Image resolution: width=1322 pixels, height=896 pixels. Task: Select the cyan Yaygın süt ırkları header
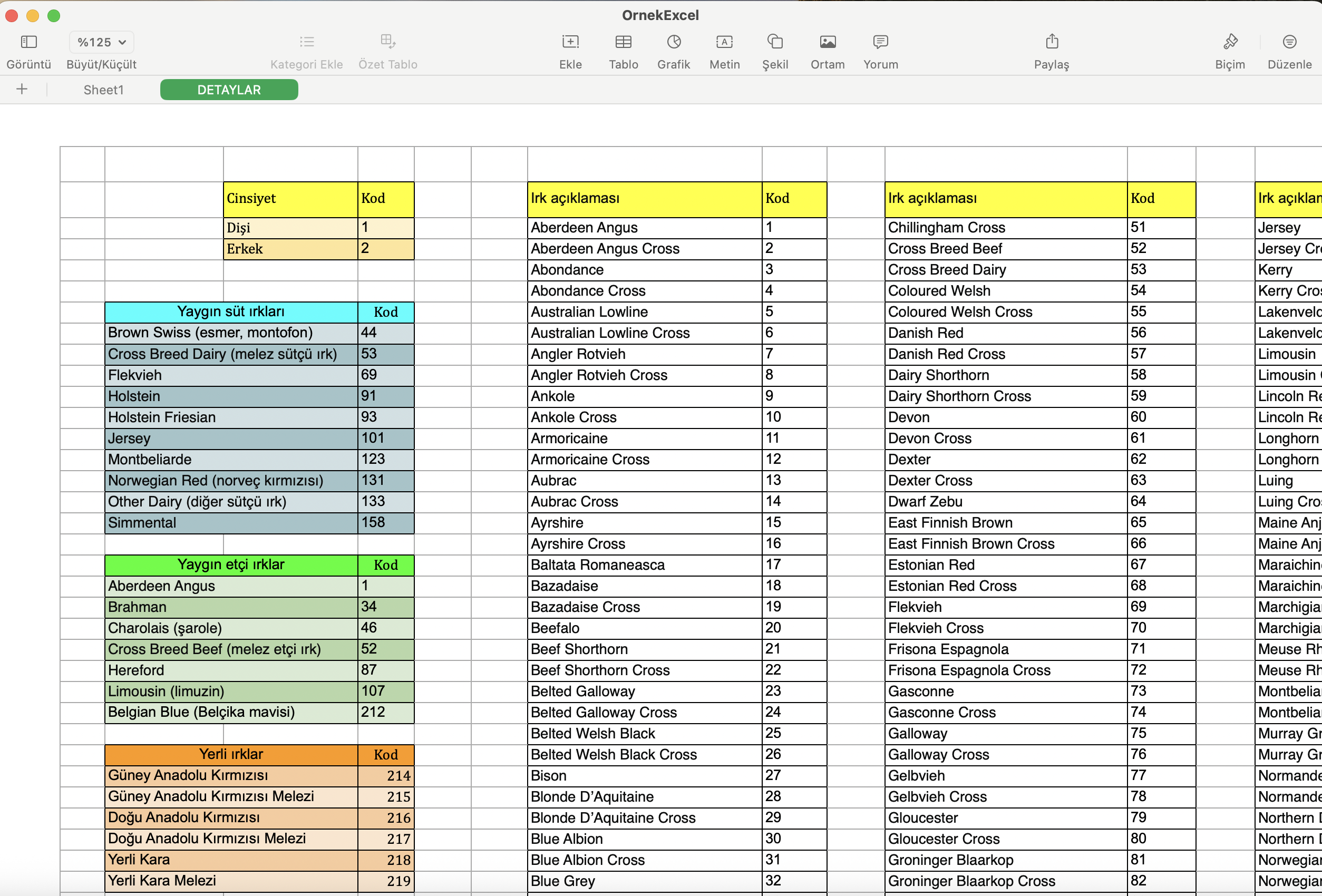click(x=230, y=311)
